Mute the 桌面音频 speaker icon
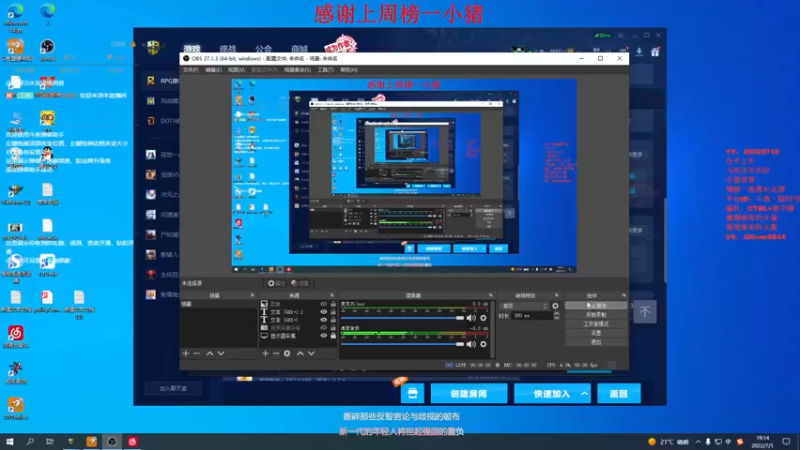 [x=471, y=344]
